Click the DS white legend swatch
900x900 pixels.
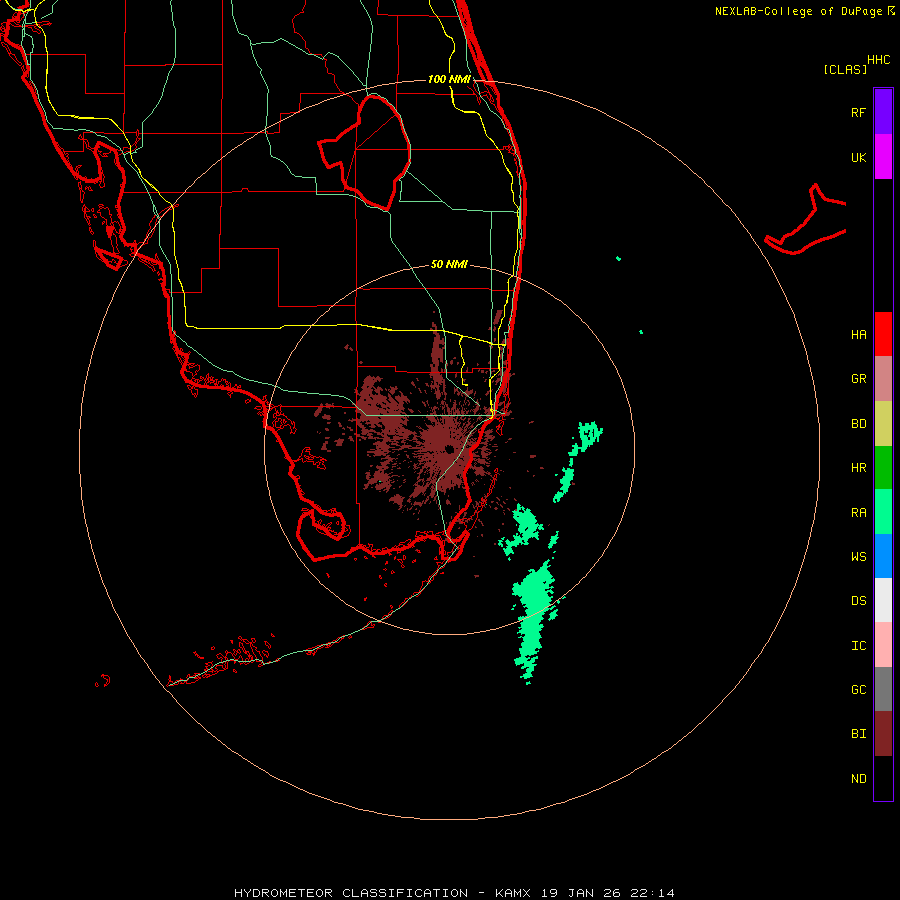(x=883, y=600)
